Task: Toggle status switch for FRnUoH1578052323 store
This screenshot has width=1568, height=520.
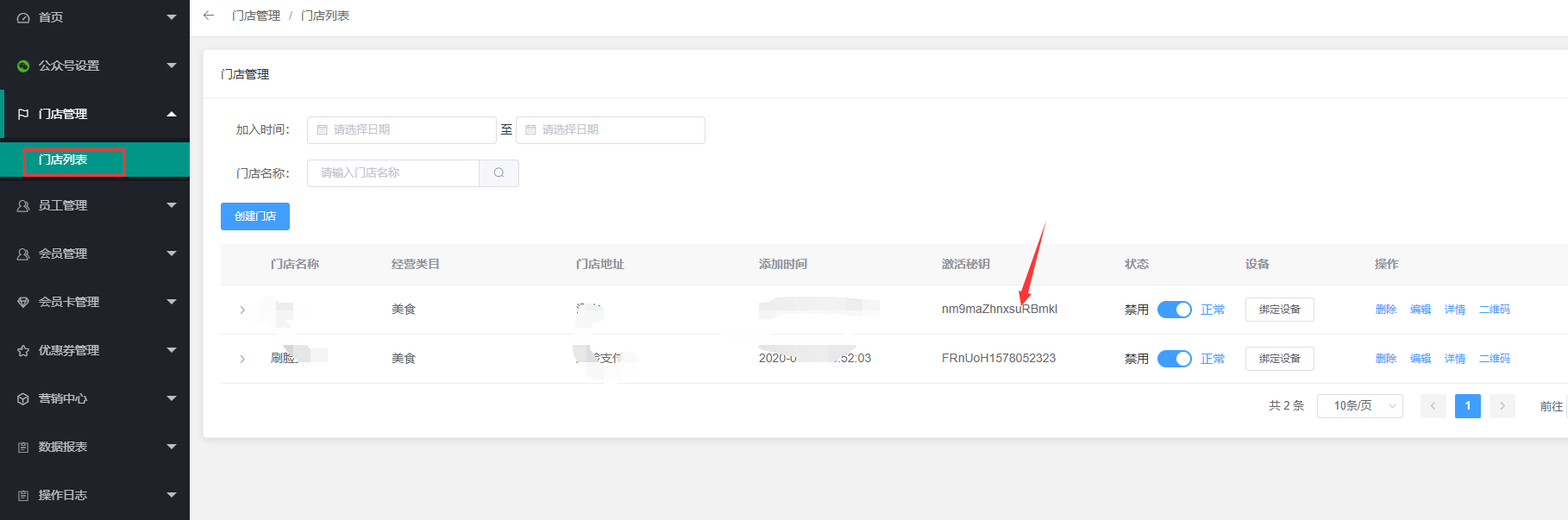Action: pos(1174,358)
